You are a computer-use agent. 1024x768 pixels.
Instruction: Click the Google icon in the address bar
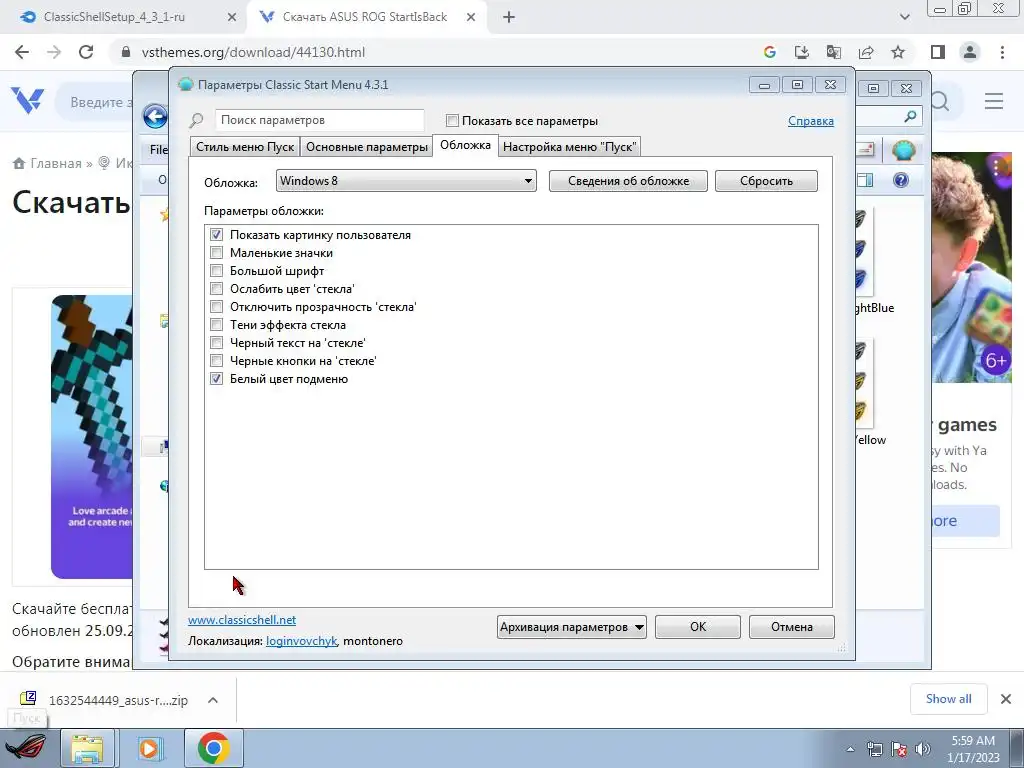coord(769,52)
